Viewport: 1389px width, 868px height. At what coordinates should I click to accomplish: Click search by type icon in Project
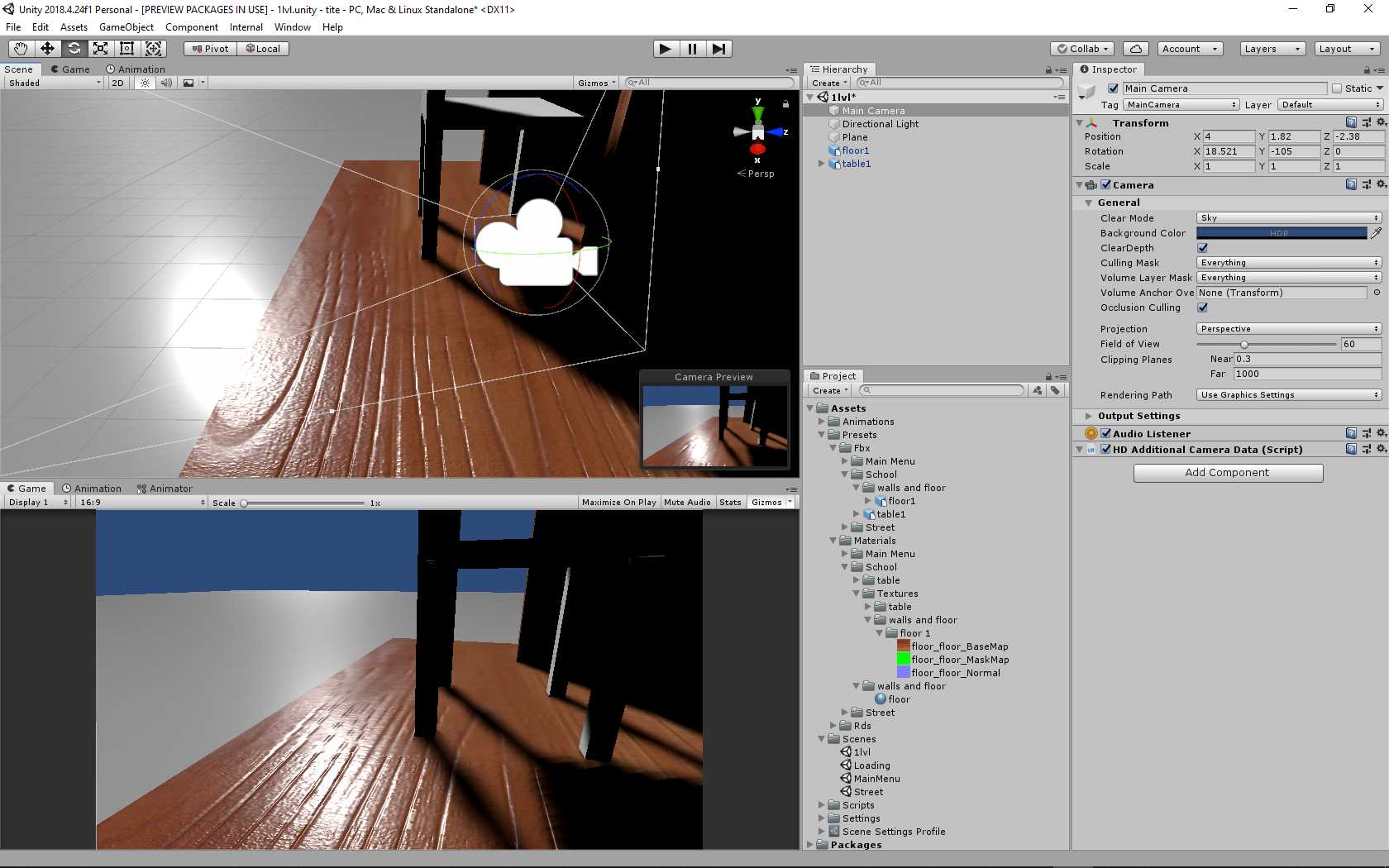pos(1038,390)
